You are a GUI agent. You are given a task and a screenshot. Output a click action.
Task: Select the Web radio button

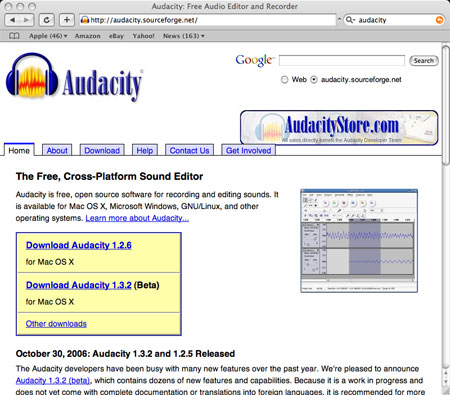[284, 80]
